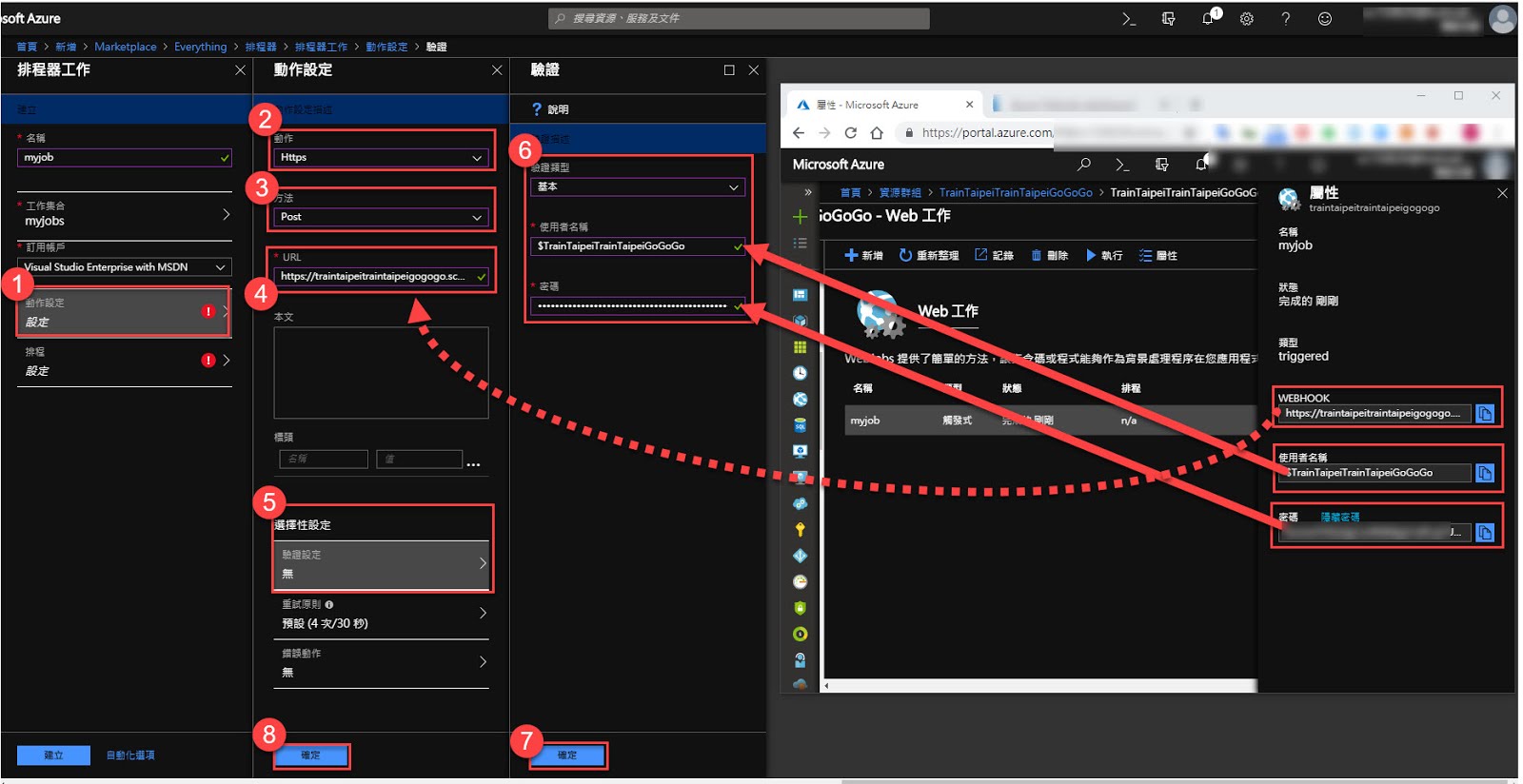1523x784 pixels.
Task: Click 確定 in the 動作設定 blade
Action: coord(311,755)
